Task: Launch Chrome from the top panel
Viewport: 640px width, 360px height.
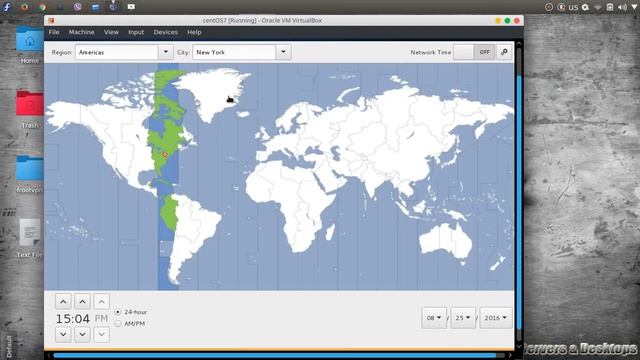Action: (x=42, y=7)
